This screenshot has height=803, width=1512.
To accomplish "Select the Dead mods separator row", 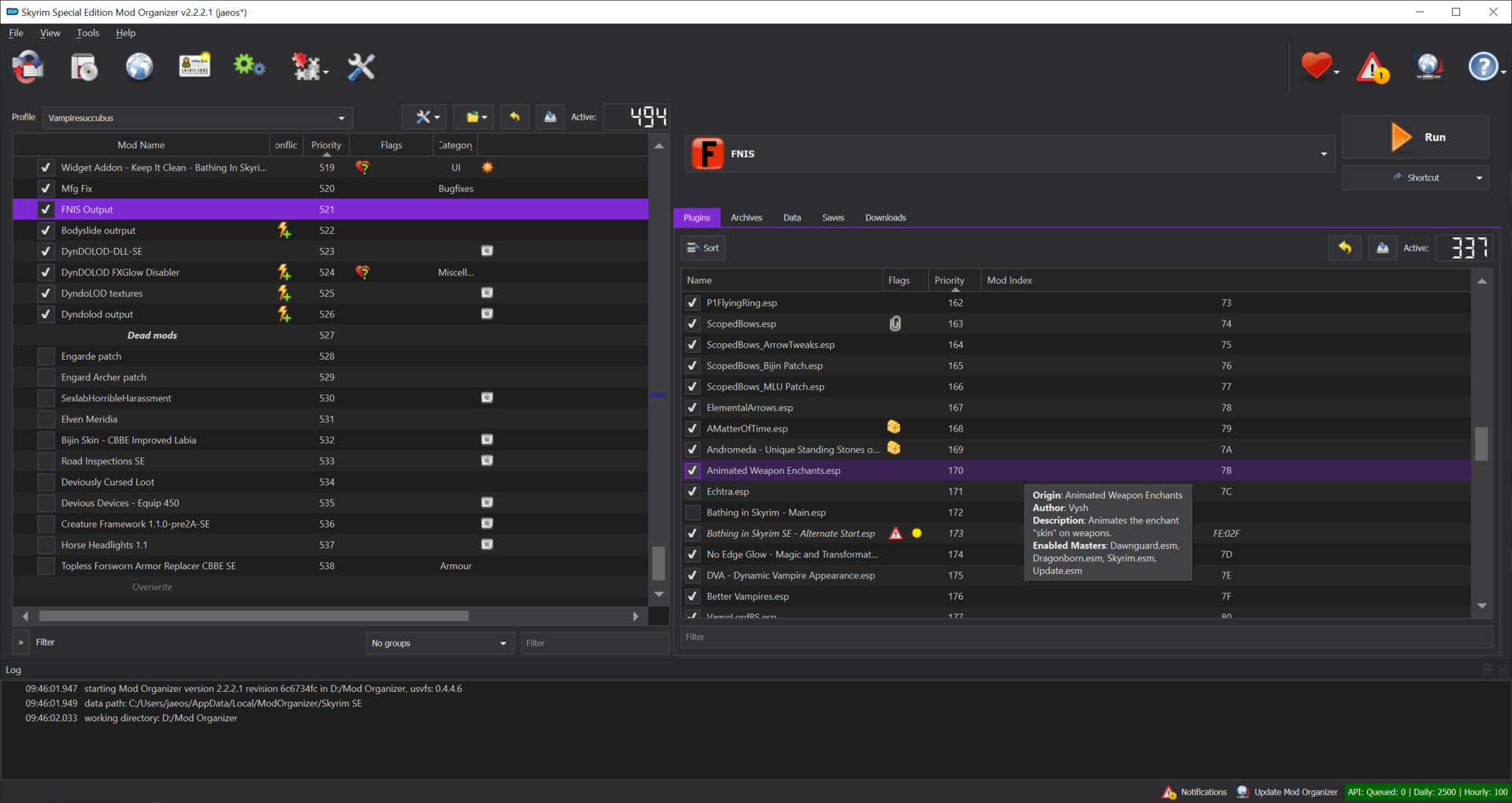I will click(x=330, y=335).
